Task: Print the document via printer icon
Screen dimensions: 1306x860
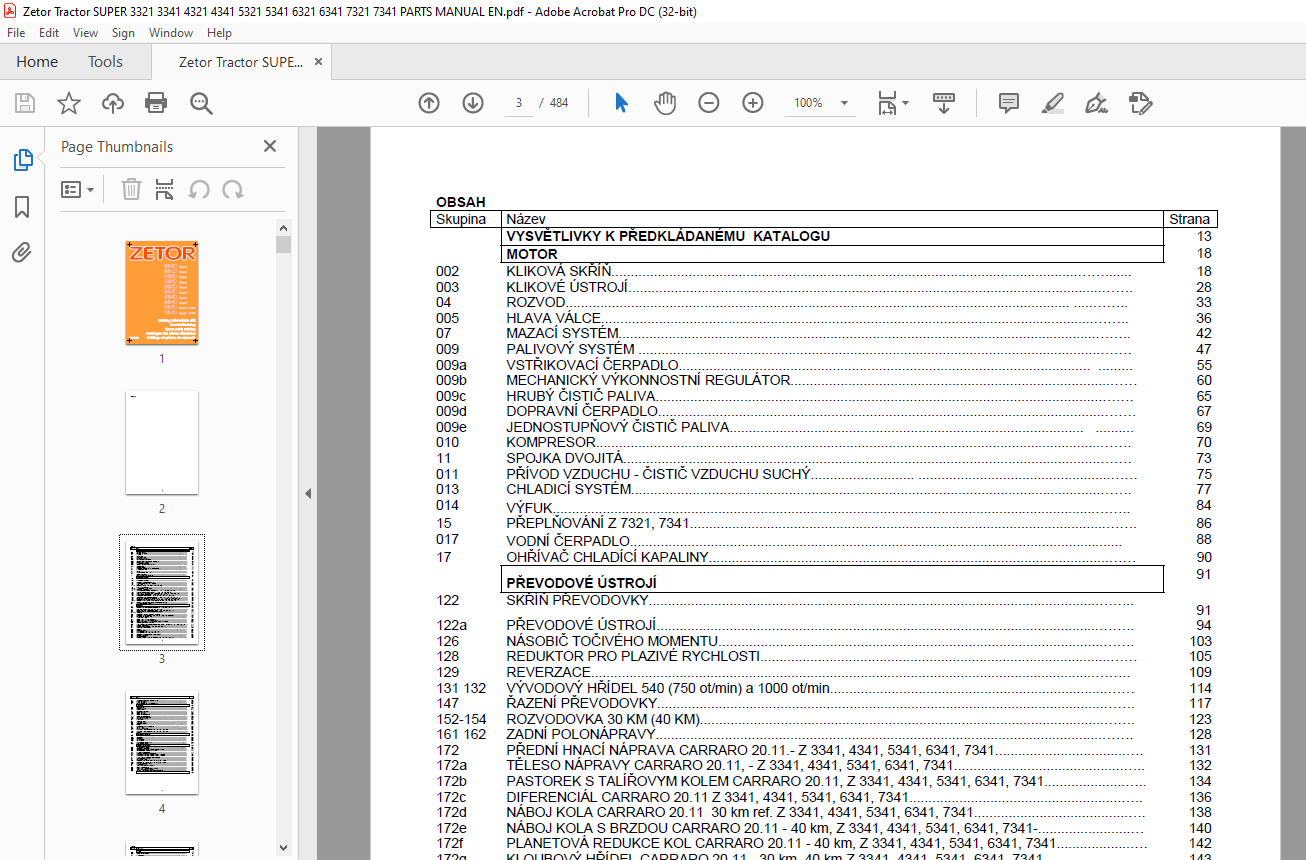Action: 156,103
